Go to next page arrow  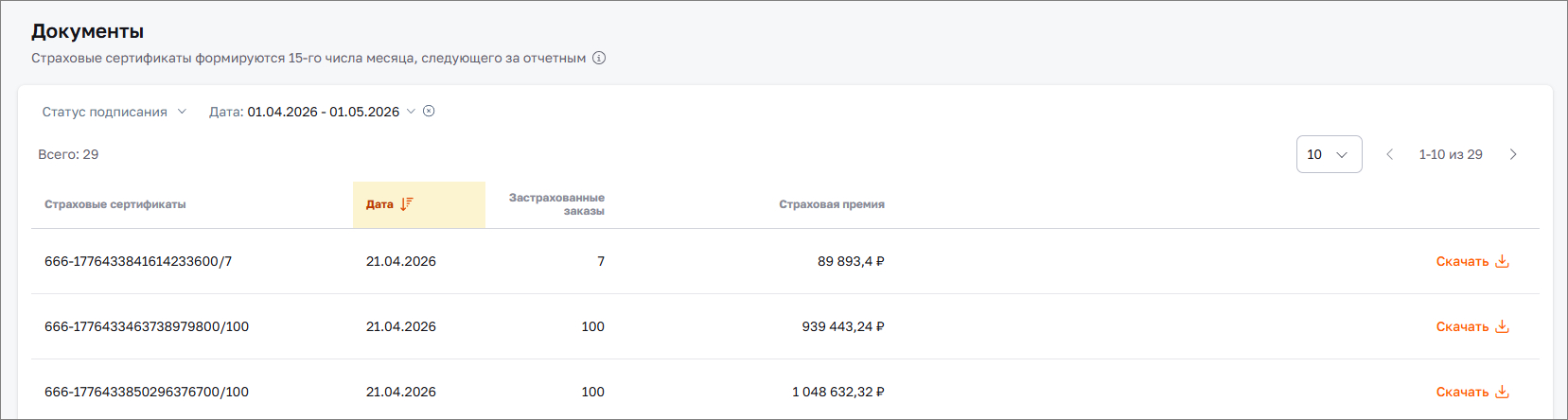tap(1513, 154)
